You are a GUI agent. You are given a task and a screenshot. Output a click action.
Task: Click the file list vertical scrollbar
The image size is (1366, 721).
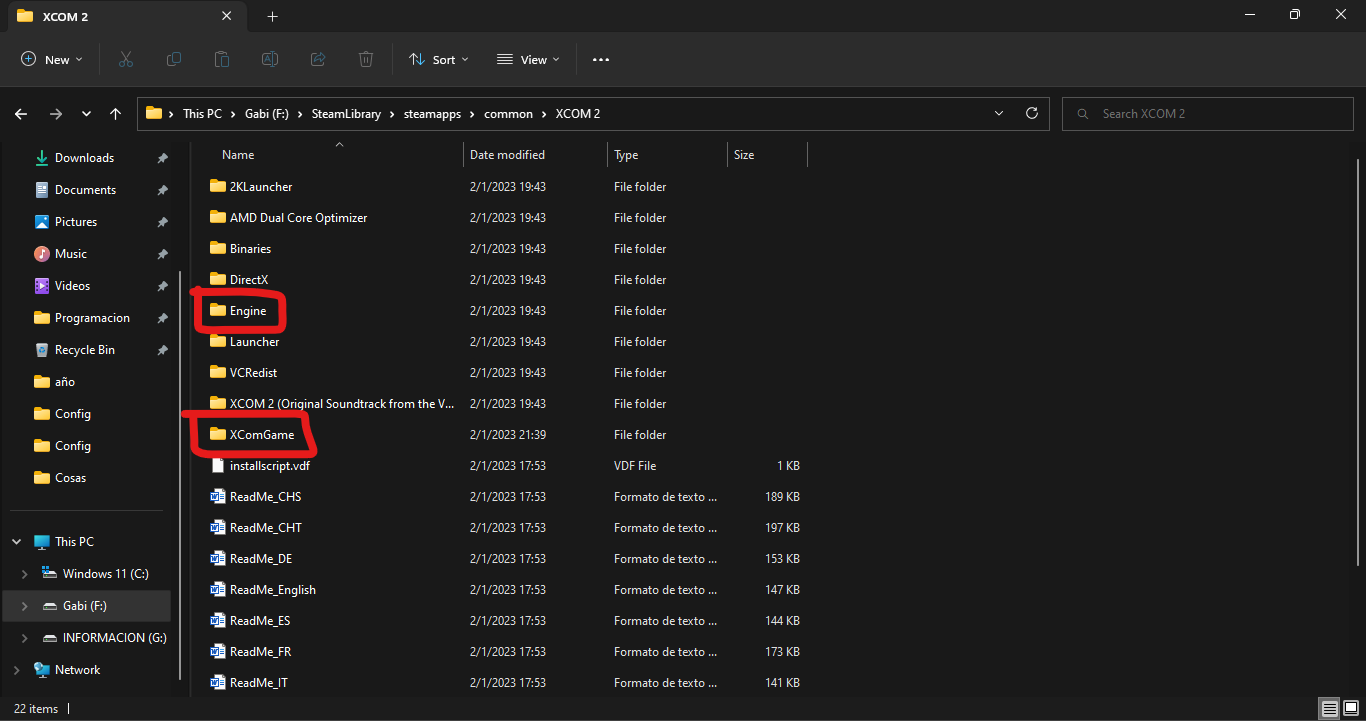coord(1357,360)
